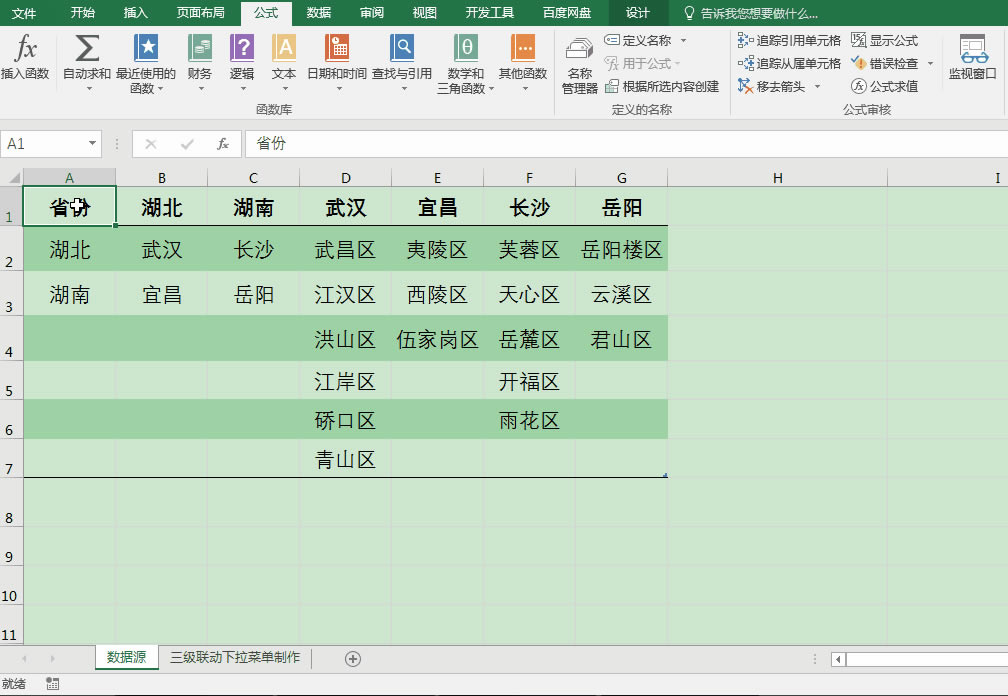The width and height of the screenshot is (1008, 696).
Task: Switch to the Developer tab
Action: [490, 13]
